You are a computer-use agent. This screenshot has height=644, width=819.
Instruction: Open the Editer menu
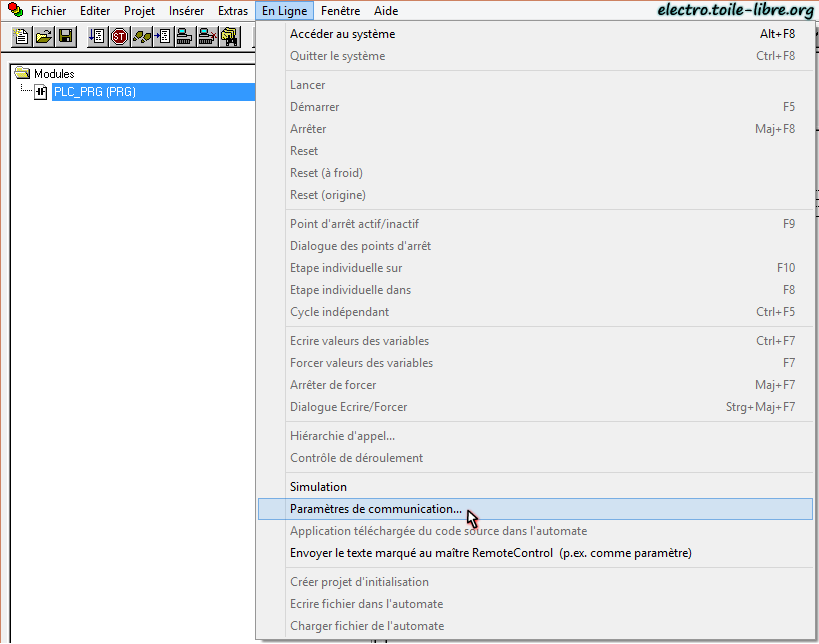95,10
